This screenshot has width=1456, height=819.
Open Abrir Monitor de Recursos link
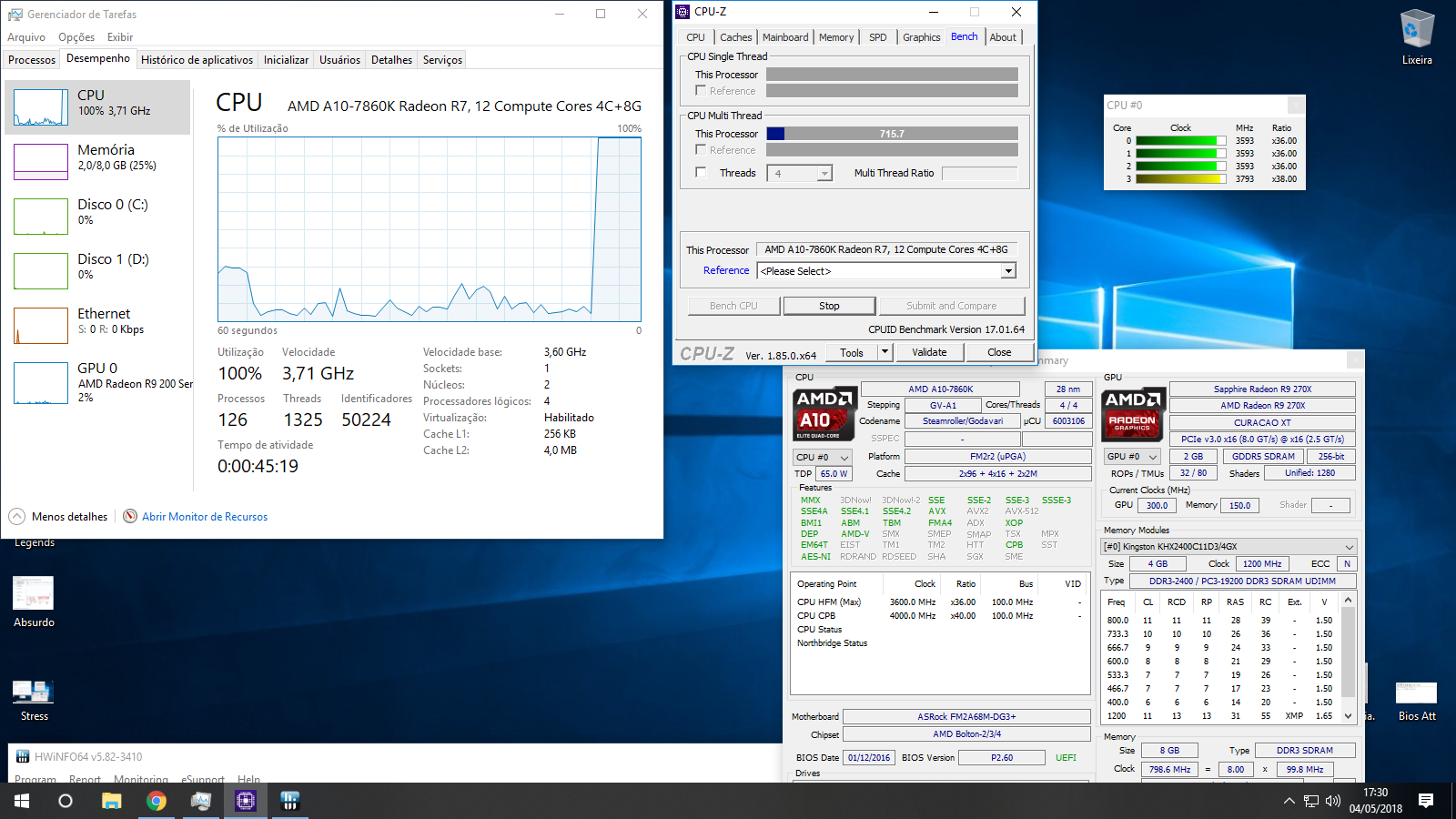click(205, 517)
